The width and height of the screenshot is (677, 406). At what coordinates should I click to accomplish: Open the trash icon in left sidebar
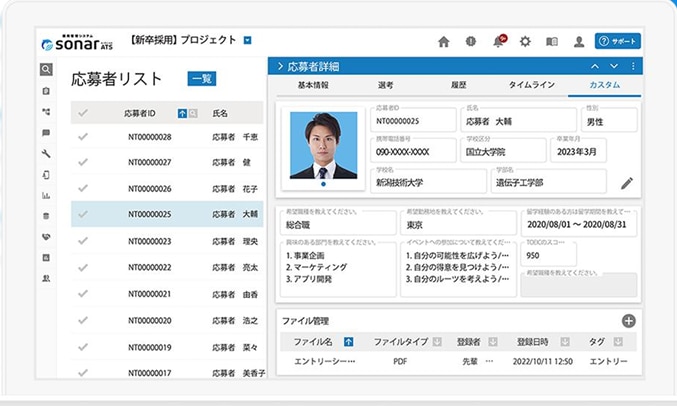point(46,215)
